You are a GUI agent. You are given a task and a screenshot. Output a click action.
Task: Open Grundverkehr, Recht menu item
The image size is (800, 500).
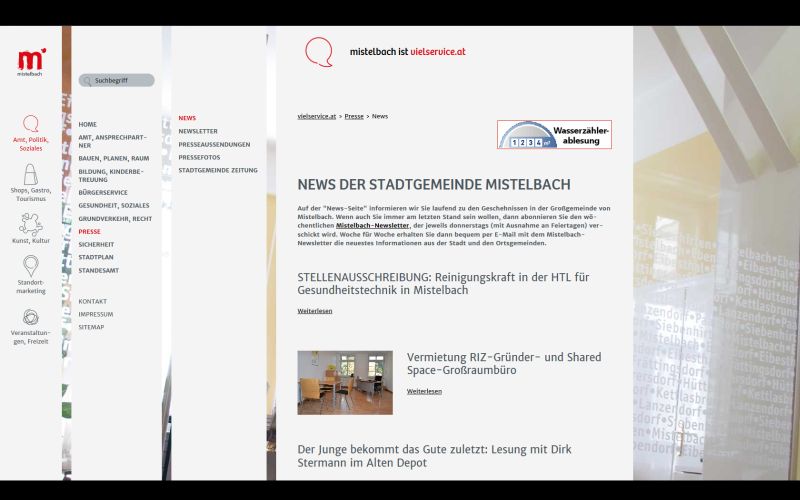(115, 219)
